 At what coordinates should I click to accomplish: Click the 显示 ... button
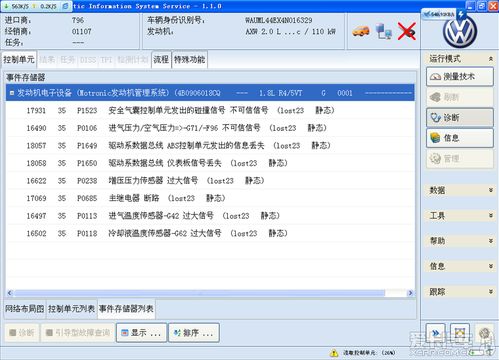point(141,333)
